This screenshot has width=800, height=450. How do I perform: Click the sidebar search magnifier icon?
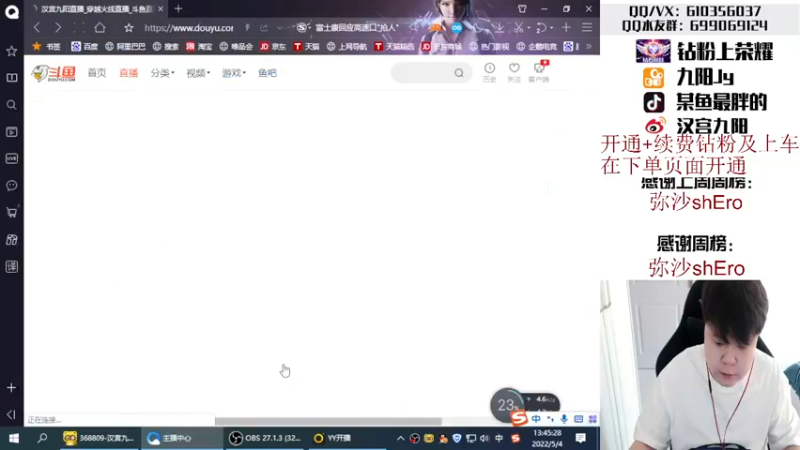12,105
